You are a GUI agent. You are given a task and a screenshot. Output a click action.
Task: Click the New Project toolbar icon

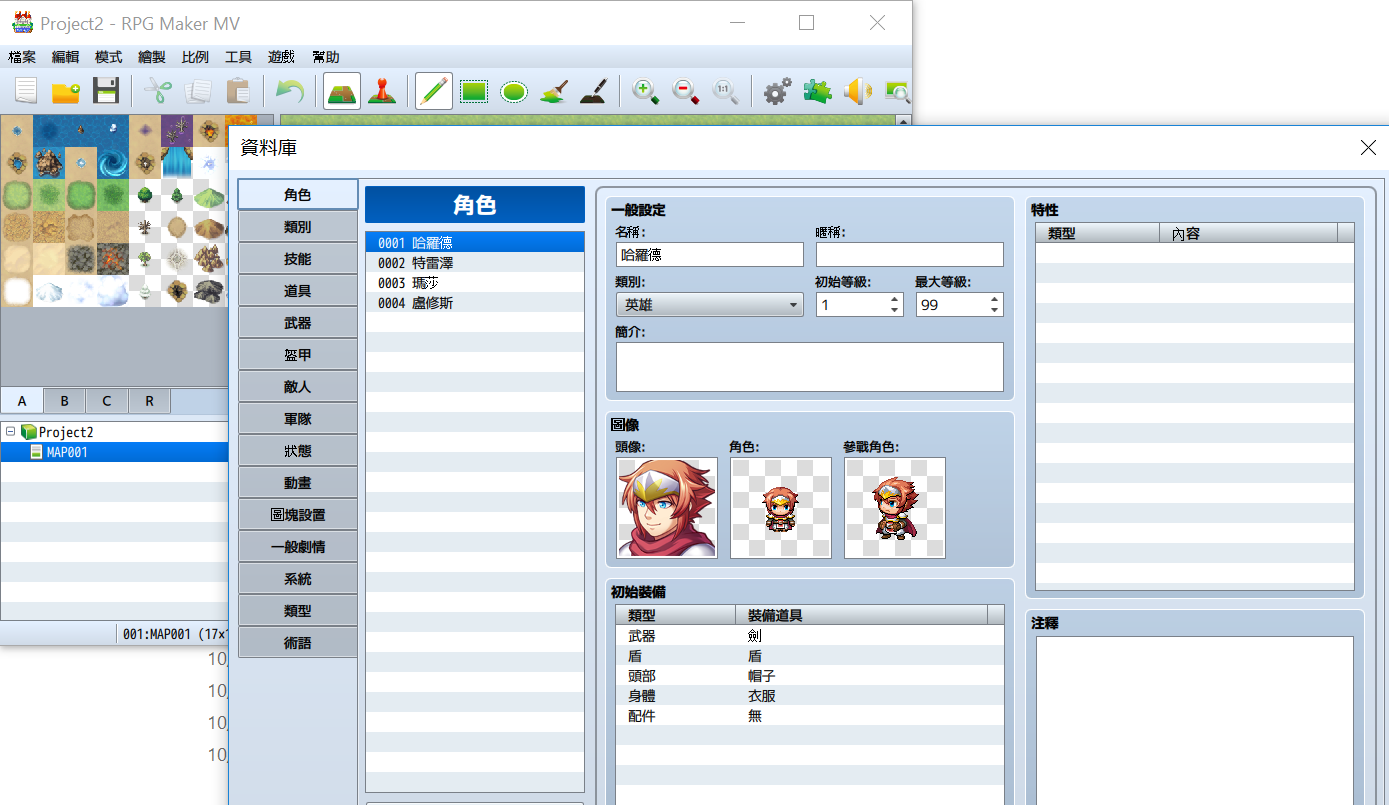pyautogui.click(x=26, y=92)
